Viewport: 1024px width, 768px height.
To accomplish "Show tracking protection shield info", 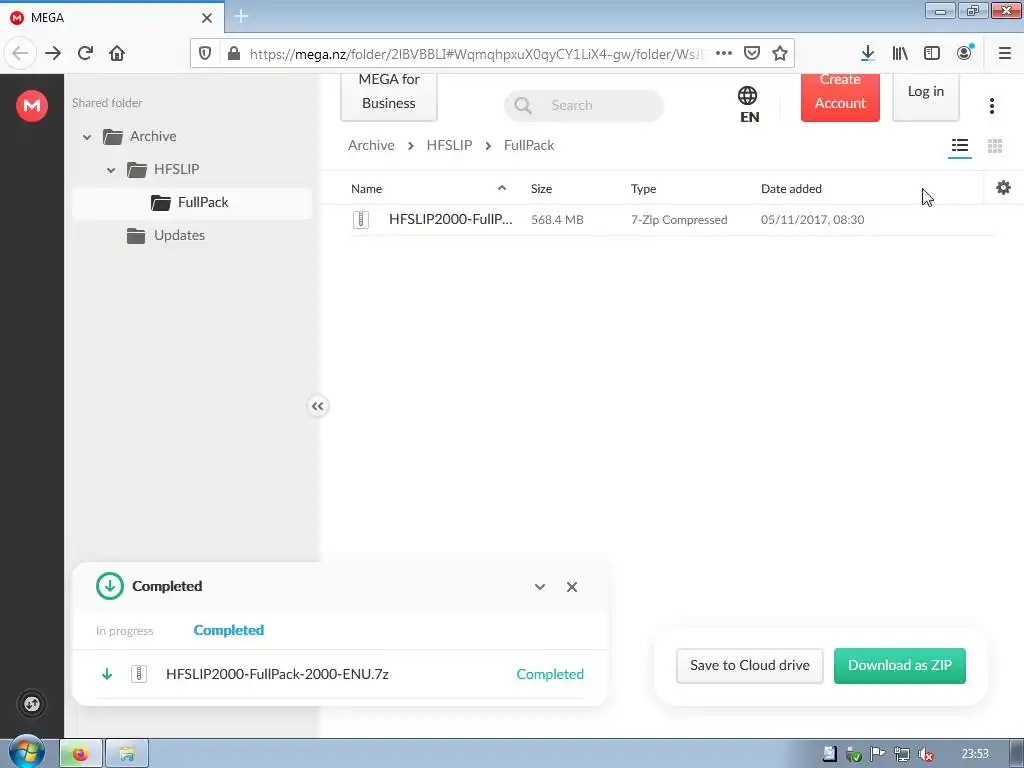I will coord(205,54).
